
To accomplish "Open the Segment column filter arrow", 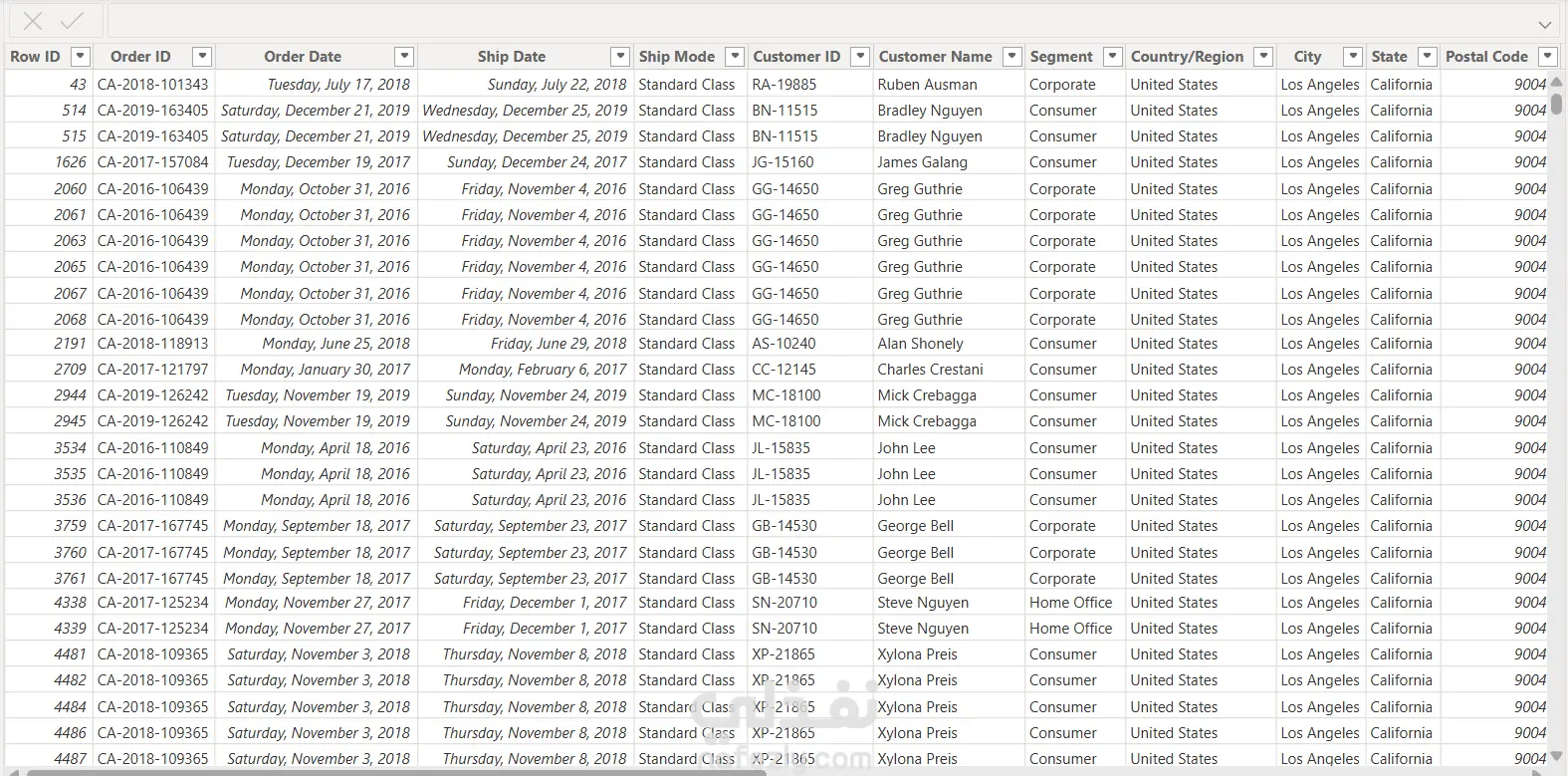I will [x=1114, y=57].
